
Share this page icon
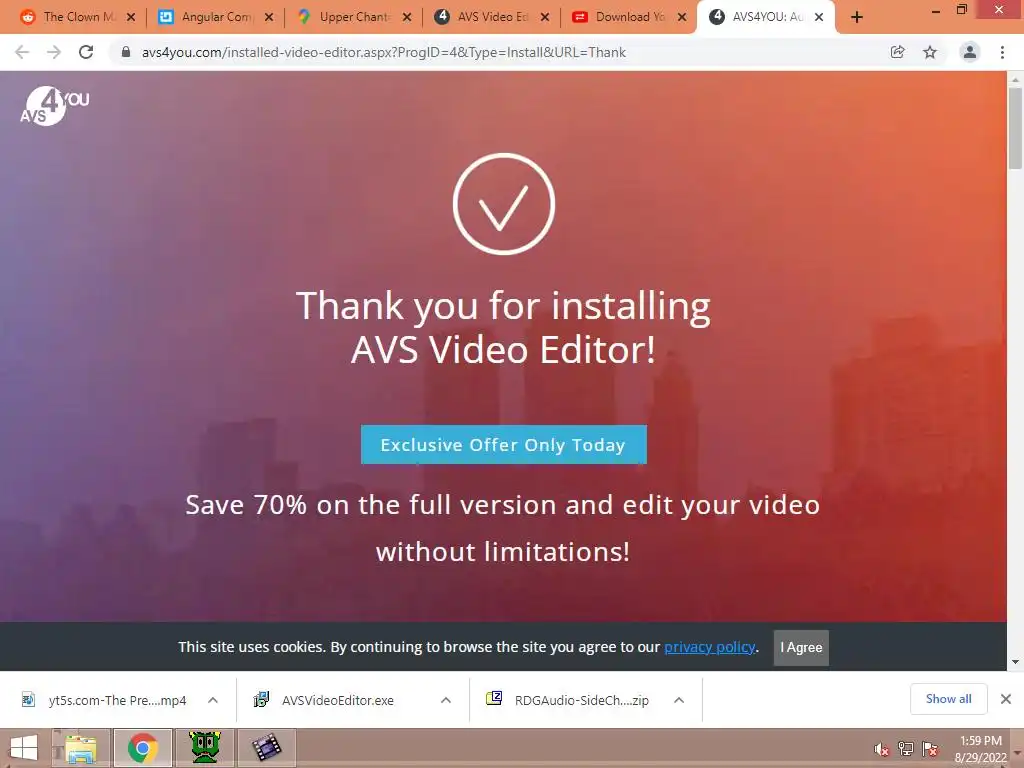click(898, 52)
